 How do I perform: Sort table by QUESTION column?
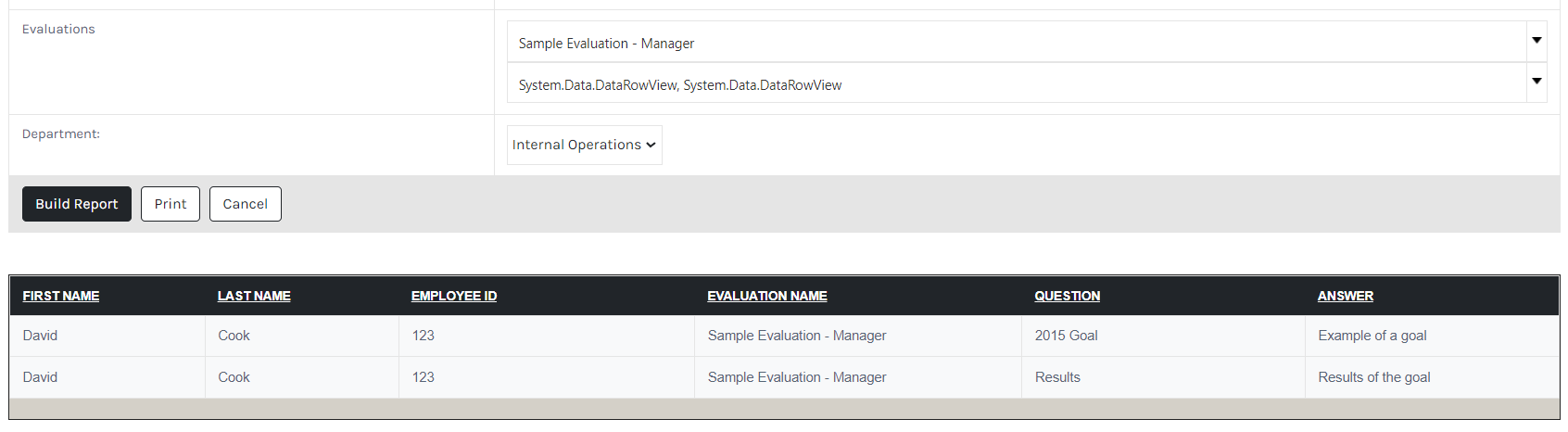click(x=1068, y=296)
